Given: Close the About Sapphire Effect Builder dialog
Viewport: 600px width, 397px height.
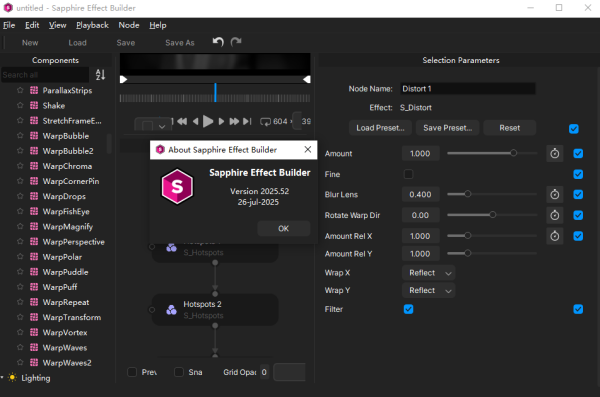Looking at the screenshot, I should point(308,149).
